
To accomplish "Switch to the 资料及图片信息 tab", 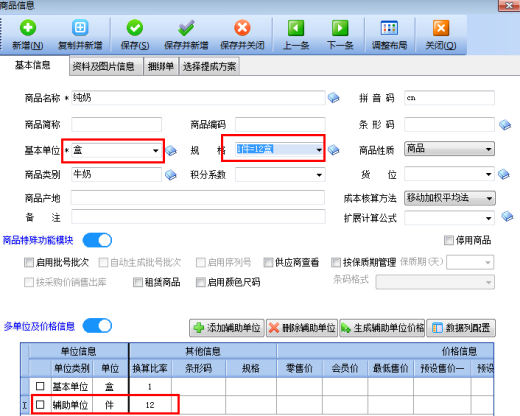I will pyautogui.click(x=103, y=67).
